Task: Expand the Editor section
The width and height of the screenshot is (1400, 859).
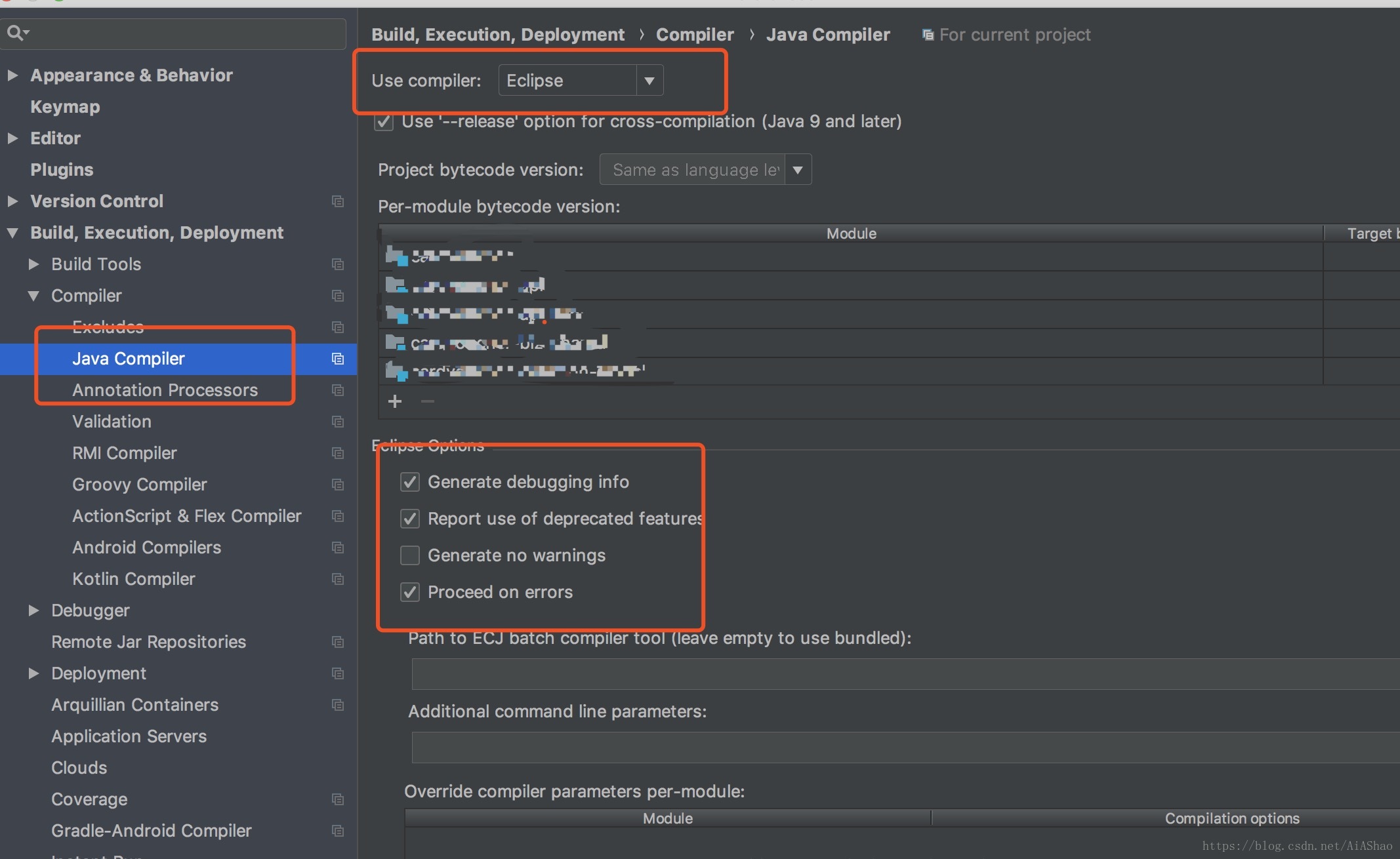Action: (12, 138)
